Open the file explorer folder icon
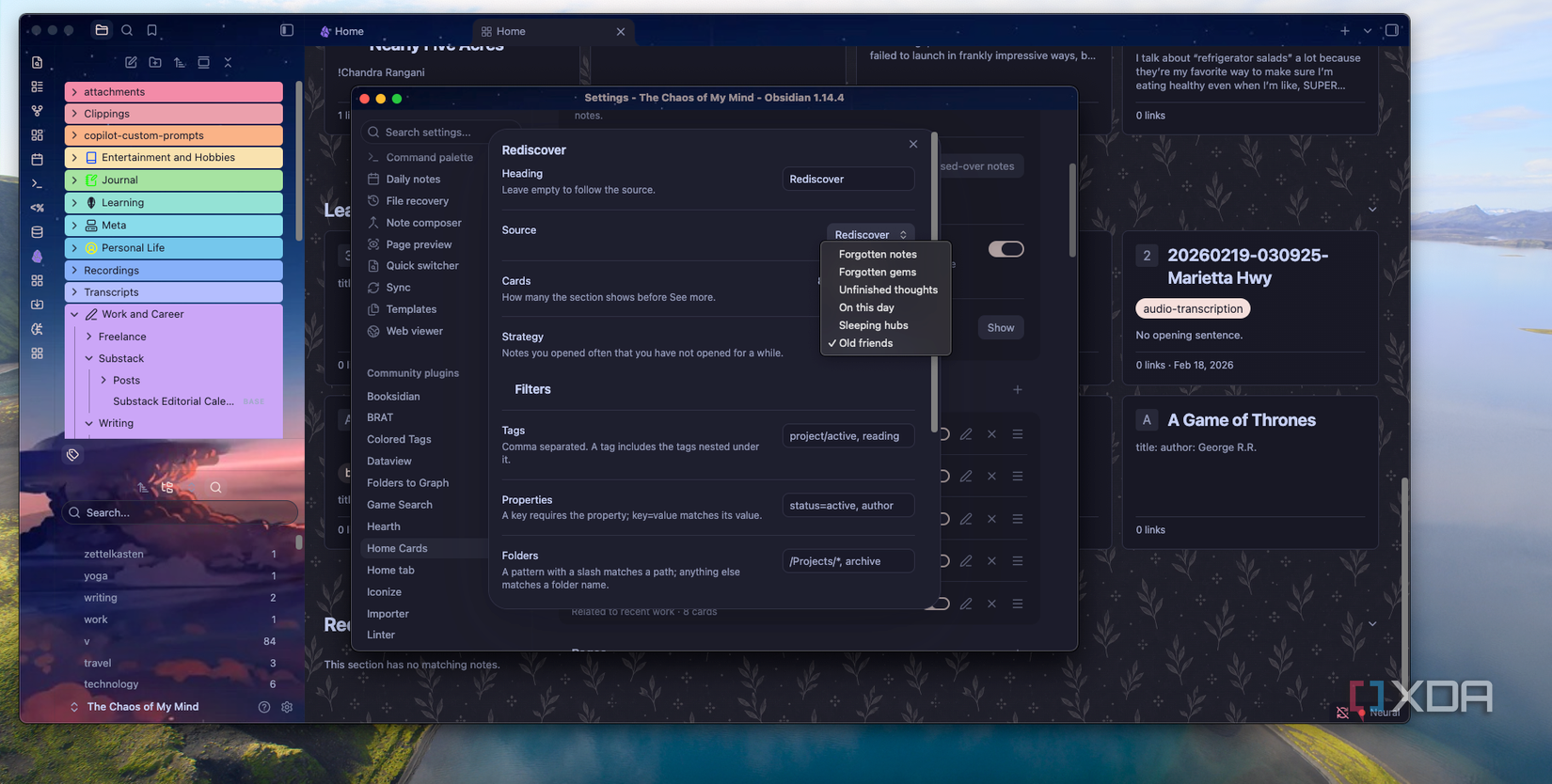The width and height of the screenshot is (1552, 784). (102, 30)
